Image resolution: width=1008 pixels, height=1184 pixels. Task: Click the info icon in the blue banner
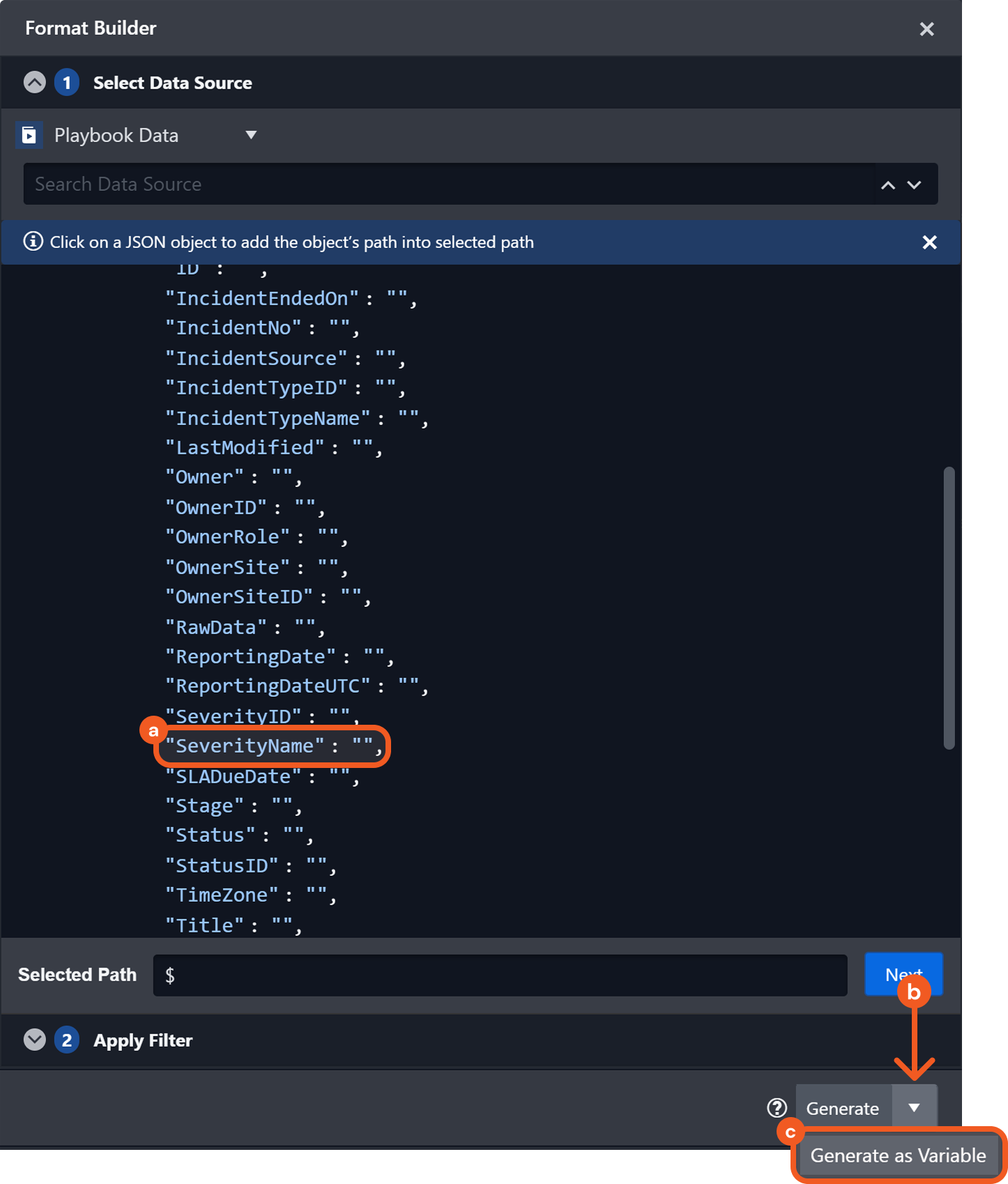click(x=33, y=242)
